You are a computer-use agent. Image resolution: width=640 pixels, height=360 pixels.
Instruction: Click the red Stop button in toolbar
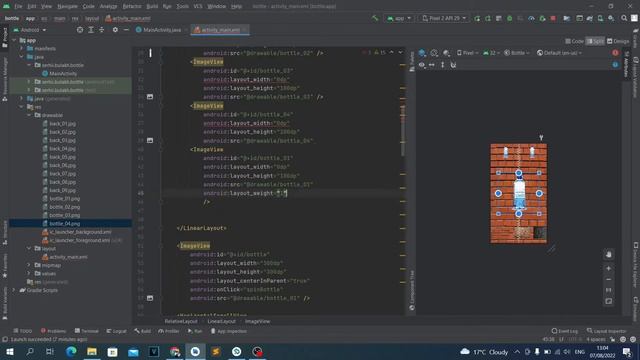(553, 18)
